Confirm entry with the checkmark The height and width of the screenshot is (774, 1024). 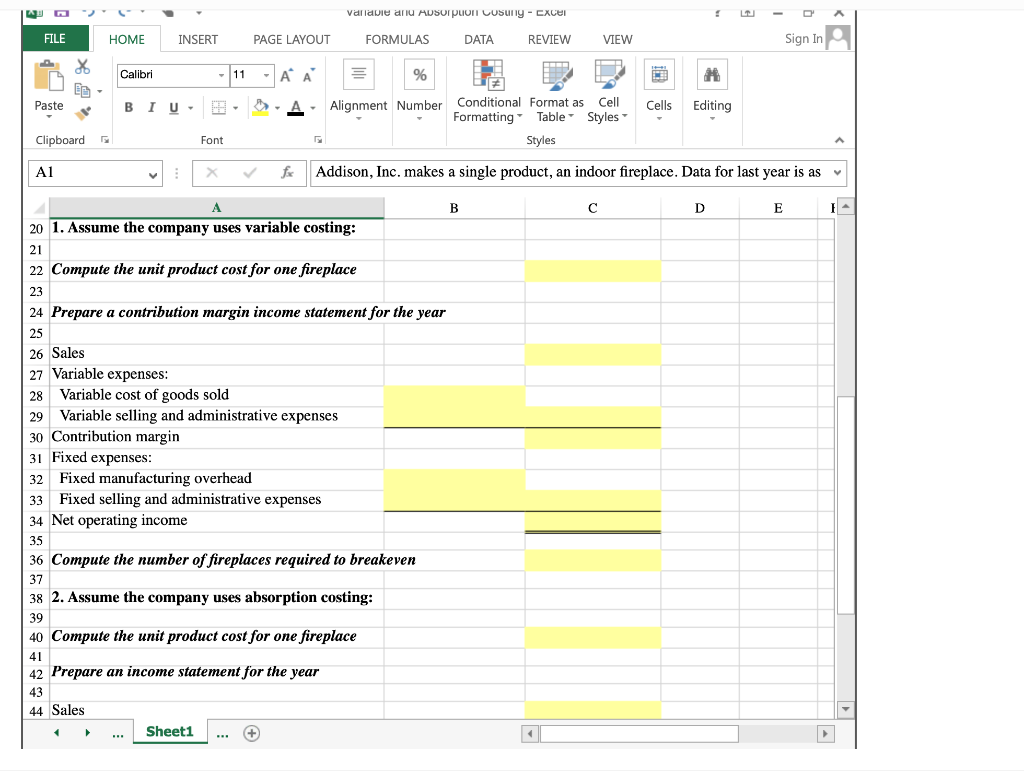point(249,172)
